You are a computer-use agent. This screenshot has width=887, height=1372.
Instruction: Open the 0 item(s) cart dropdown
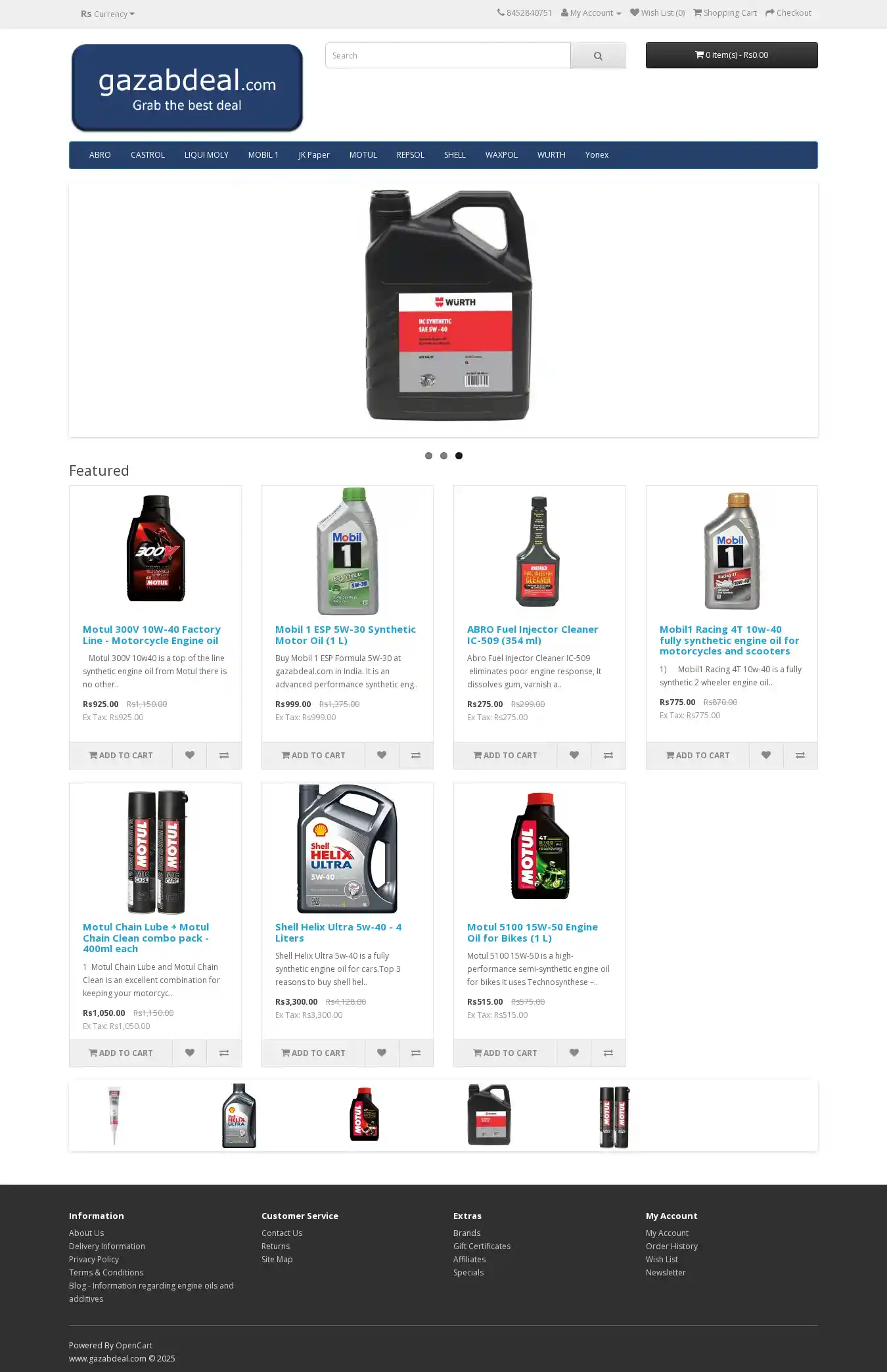[731, 55]
